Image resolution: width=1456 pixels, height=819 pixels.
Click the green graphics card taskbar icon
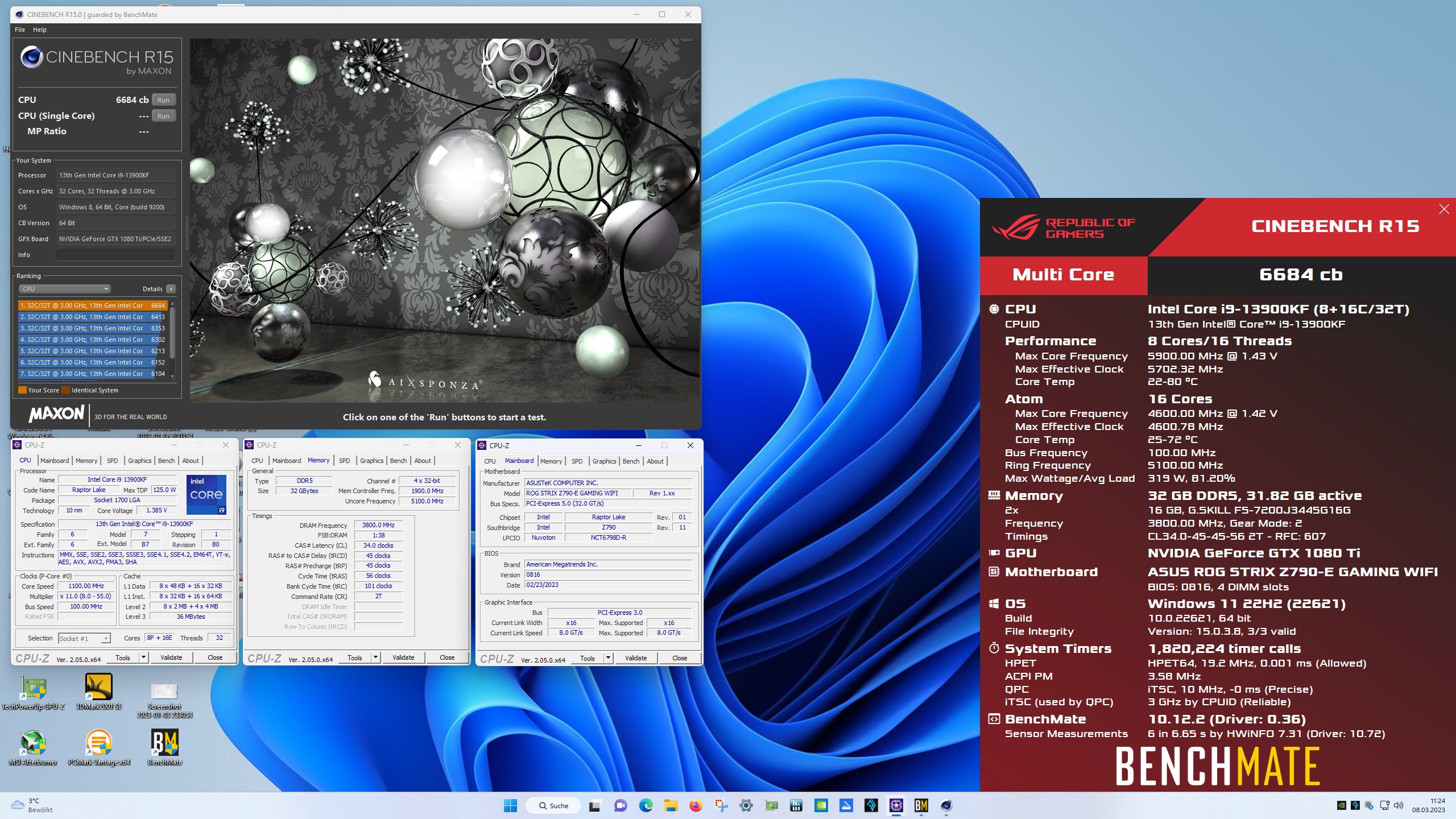point(771,805)
